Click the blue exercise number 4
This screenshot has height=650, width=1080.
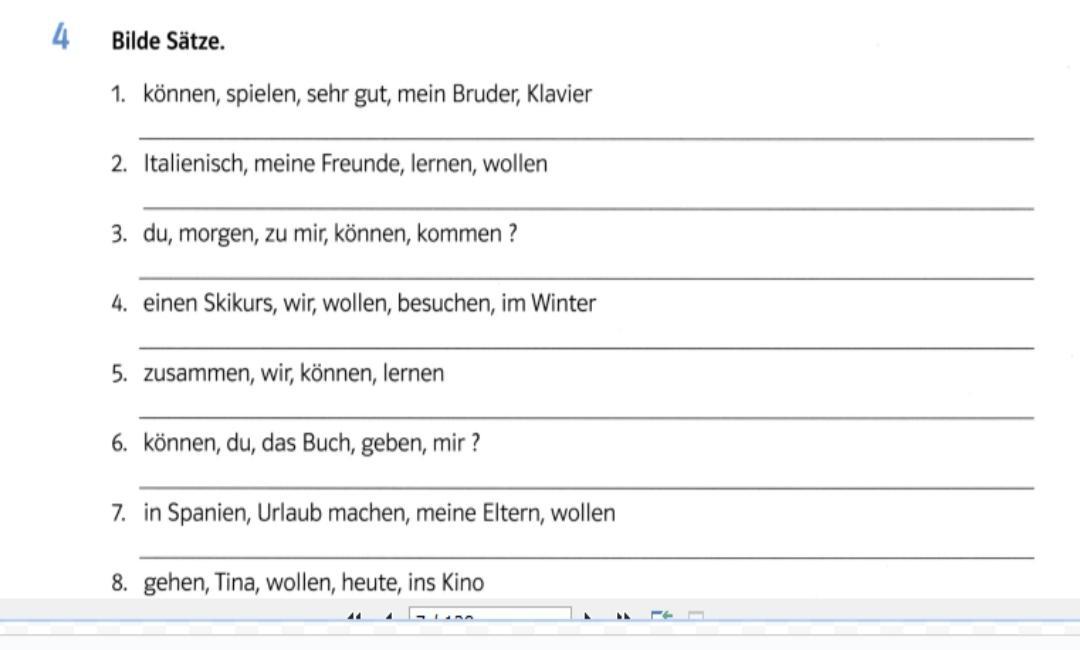pyautogui.click(x=61, y=40)
